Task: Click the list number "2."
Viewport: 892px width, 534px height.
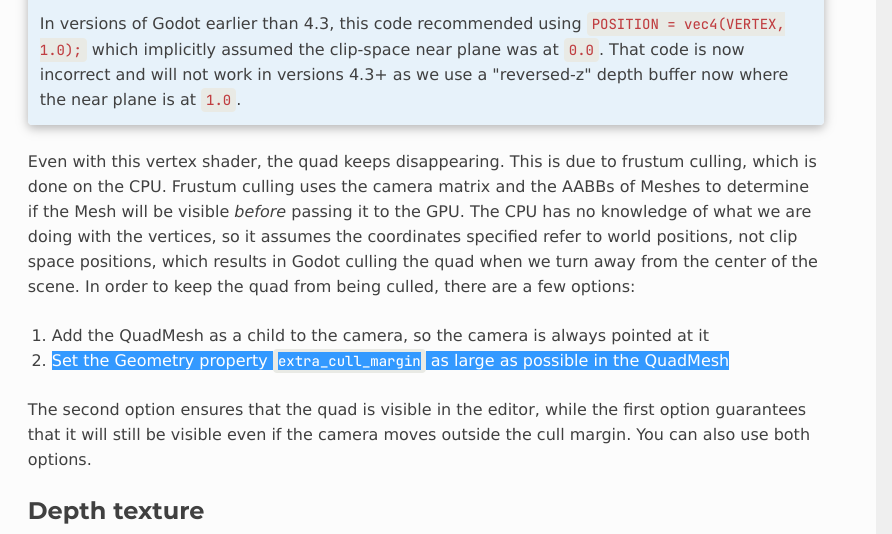Action: (x=39, y=360)
